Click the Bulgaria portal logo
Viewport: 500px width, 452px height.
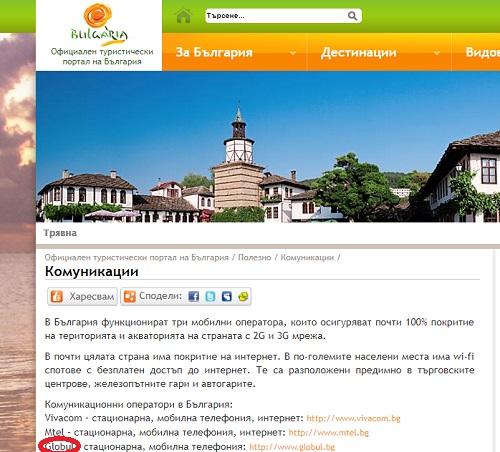(x=99, y=25)
